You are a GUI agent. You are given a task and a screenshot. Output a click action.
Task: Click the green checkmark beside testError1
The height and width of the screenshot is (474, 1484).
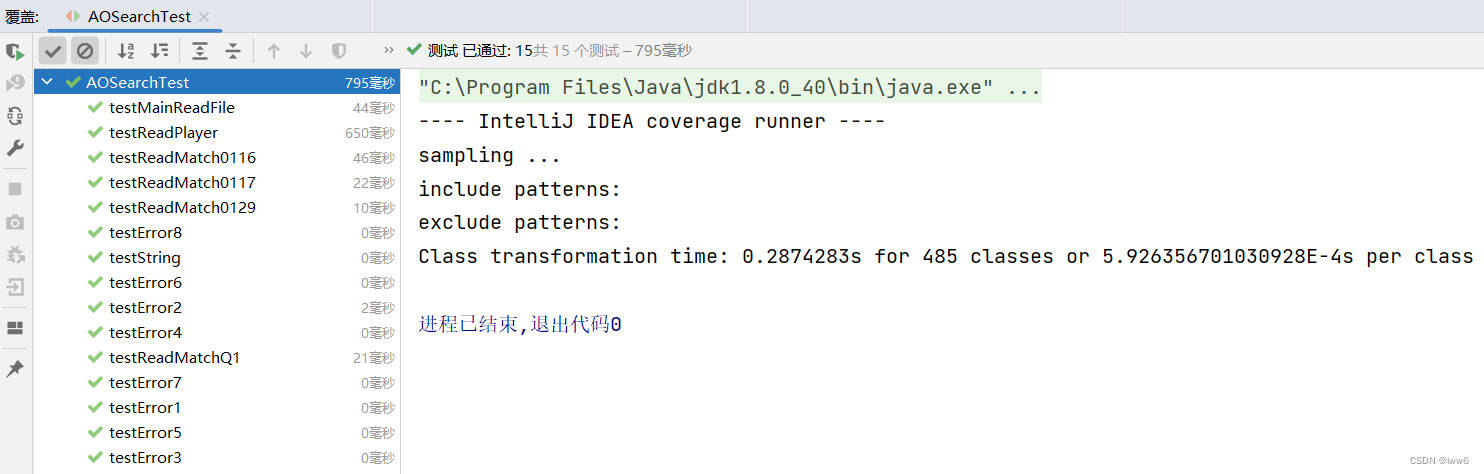point(95,407)
